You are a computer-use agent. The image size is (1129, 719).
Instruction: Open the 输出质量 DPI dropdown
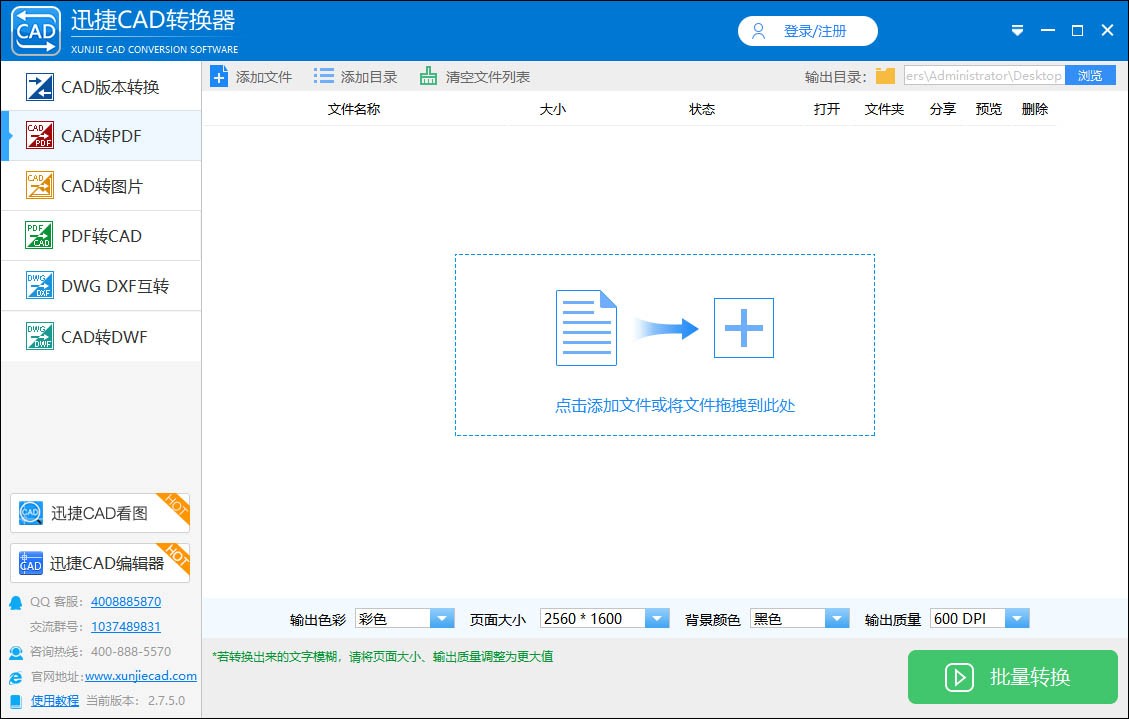[1016, 618]
